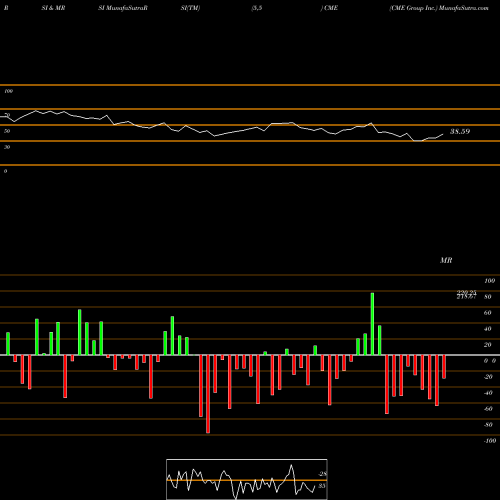Click the 40 label on the MR axis
This screenshot has height=500, width=500.
488,329
